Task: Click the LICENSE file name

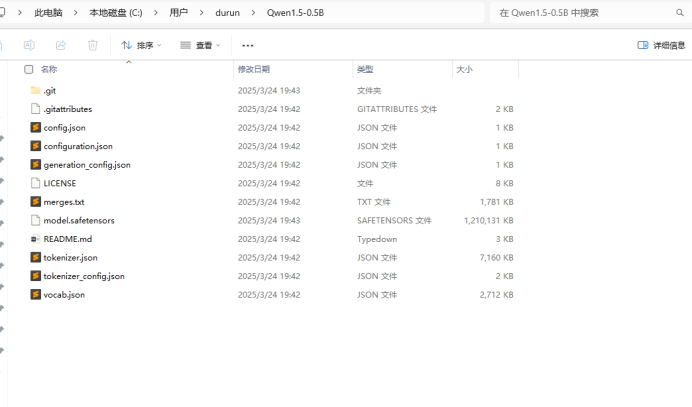Action: coord(60,183)
